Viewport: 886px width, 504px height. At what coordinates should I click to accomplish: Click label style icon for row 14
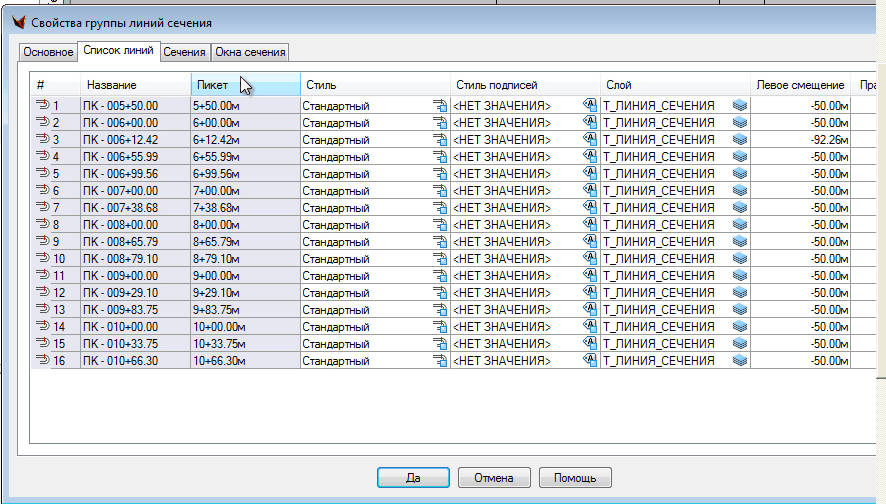click(x=590, y=326)
